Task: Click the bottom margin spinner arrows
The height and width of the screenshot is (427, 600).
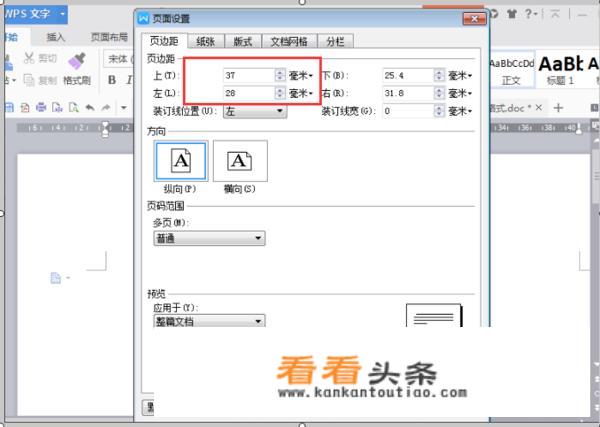Action: tap(439, 75)
